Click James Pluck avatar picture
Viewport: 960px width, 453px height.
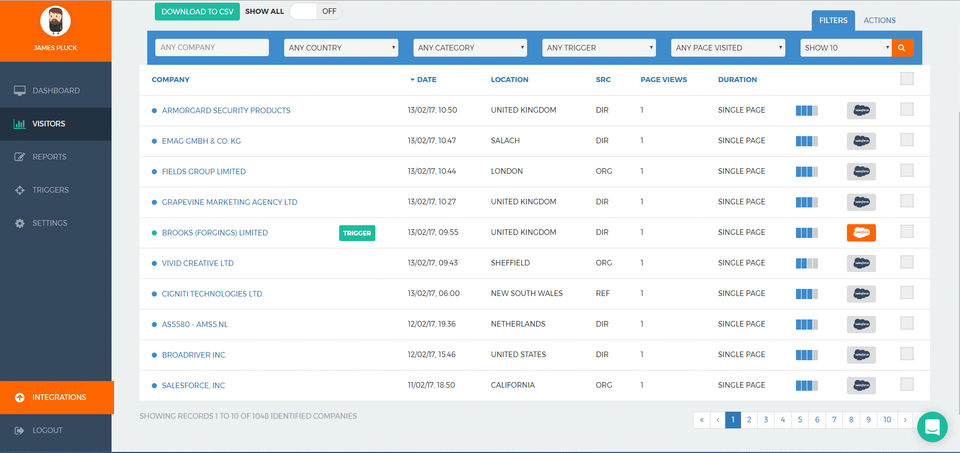[55, 21]
